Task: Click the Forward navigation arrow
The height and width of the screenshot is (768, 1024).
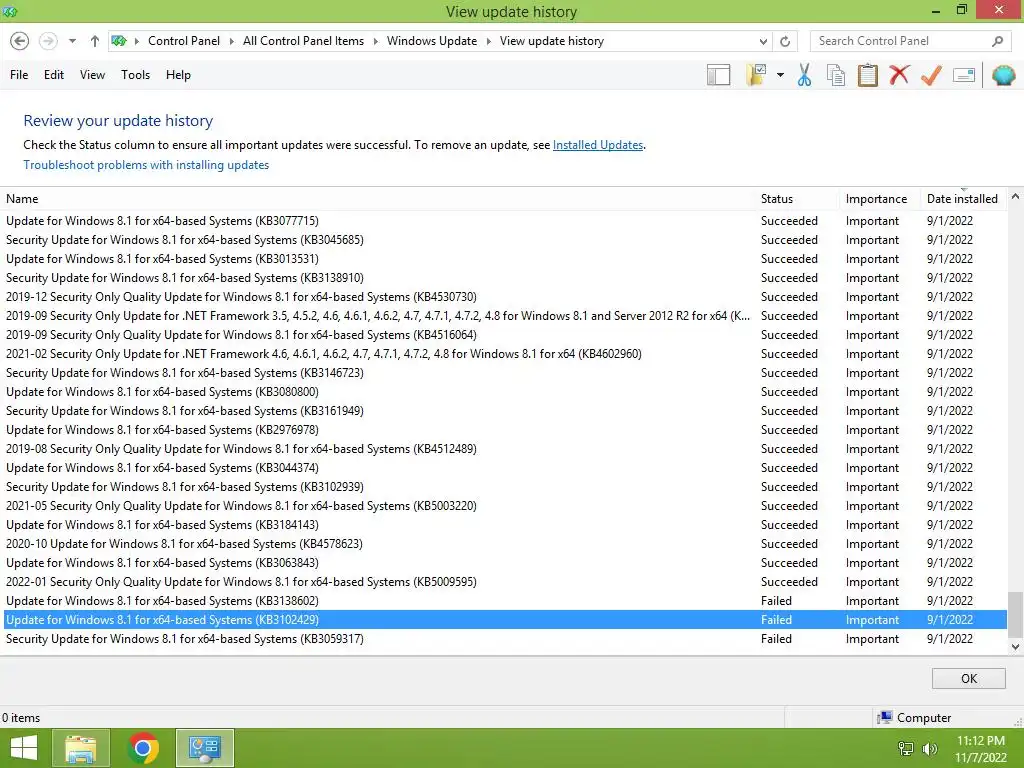Action: tap(48, 41)
